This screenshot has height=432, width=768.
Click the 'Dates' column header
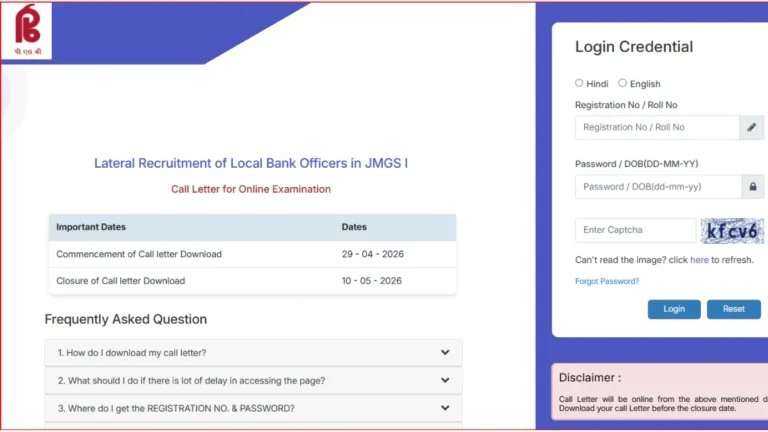(354, 227)
